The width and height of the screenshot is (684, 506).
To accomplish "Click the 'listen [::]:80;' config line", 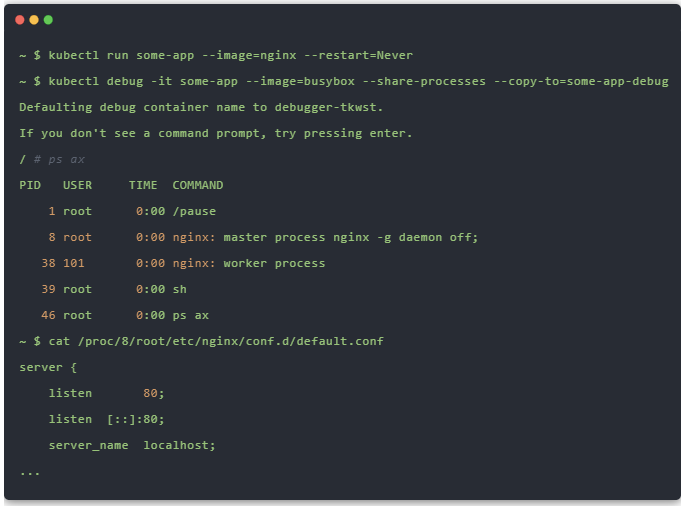I will (106, 419).
